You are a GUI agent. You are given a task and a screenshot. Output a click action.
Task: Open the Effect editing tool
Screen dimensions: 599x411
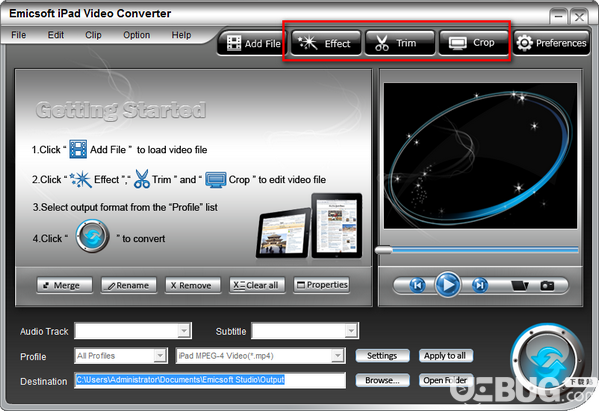point(325,43)
